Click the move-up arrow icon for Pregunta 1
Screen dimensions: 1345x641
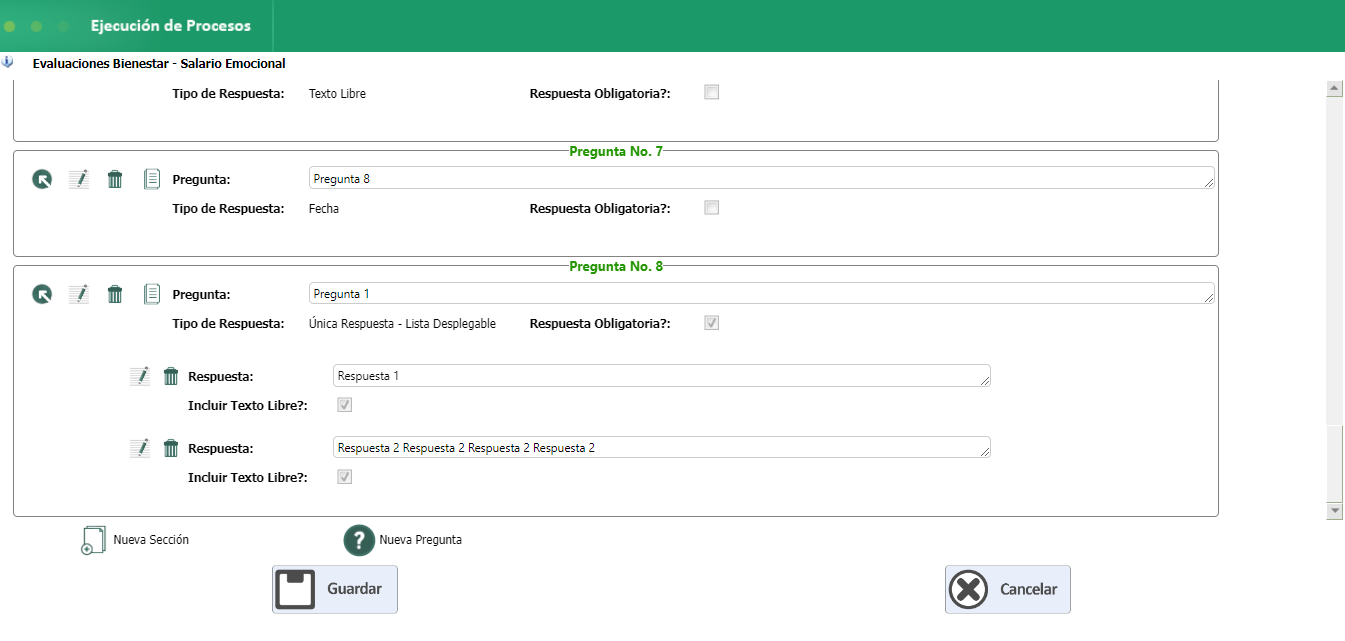point(42,294)
